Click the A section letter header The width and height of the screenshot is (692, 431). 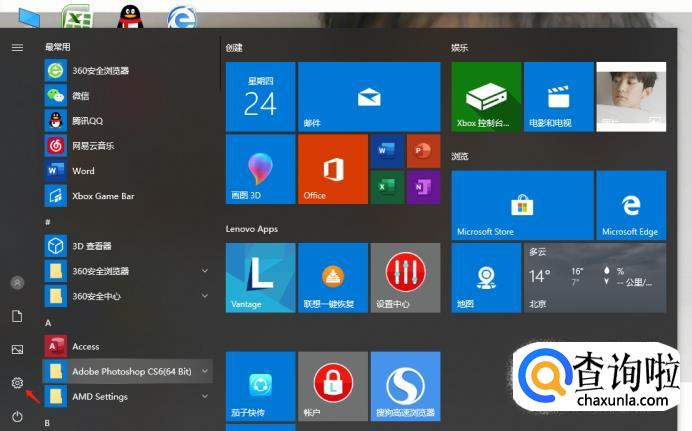click(48, 323)
